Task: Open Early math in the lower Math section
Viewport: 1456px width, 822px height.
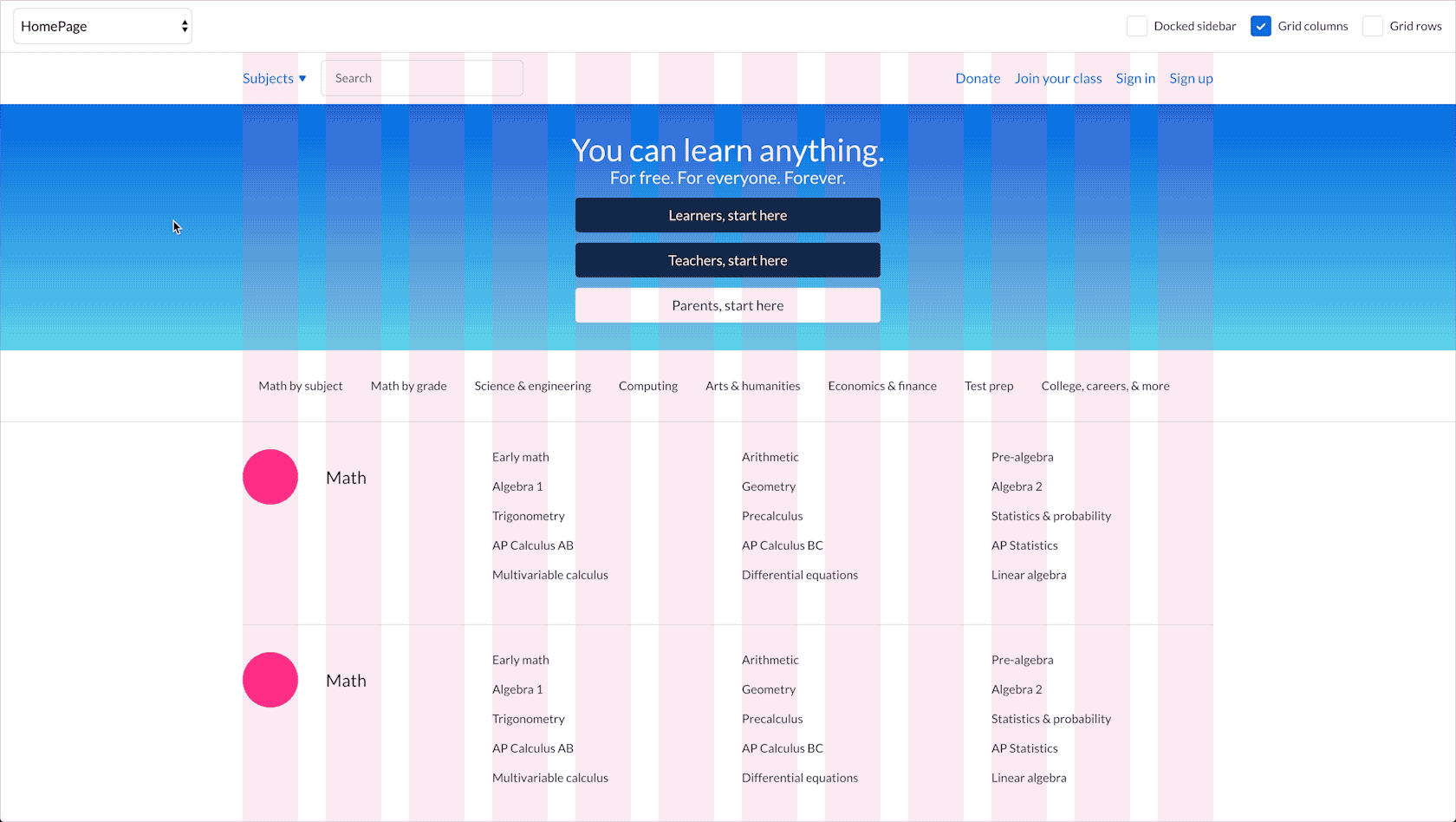Action: (521, 660)
